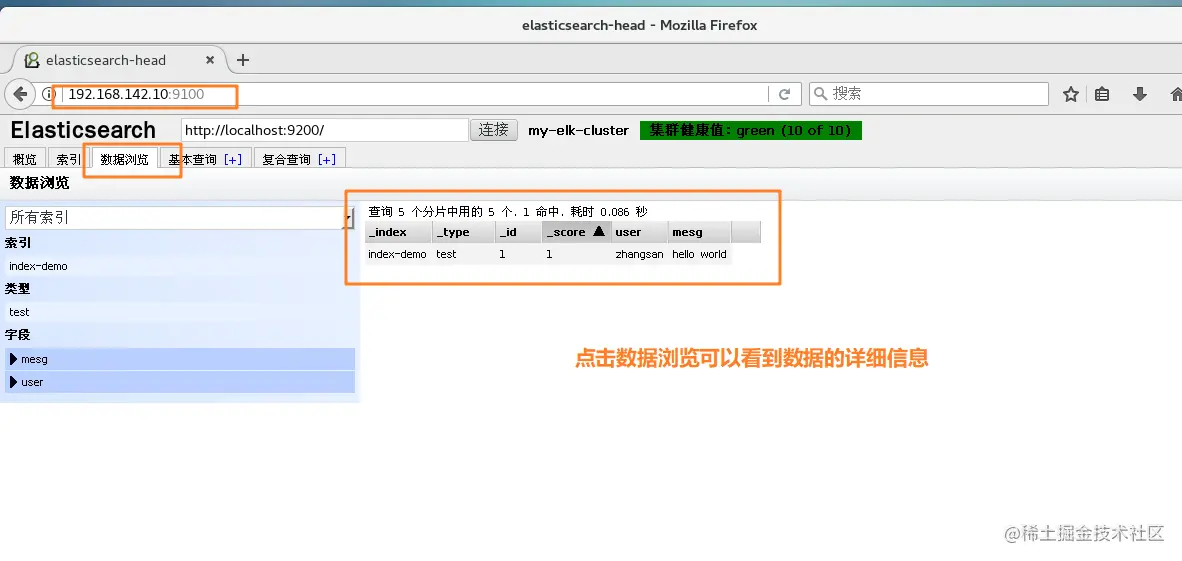Click the my-elk-cluster cluster name
The height and width of the screenshot is (561, 1182).
click(x=578, y=130)
